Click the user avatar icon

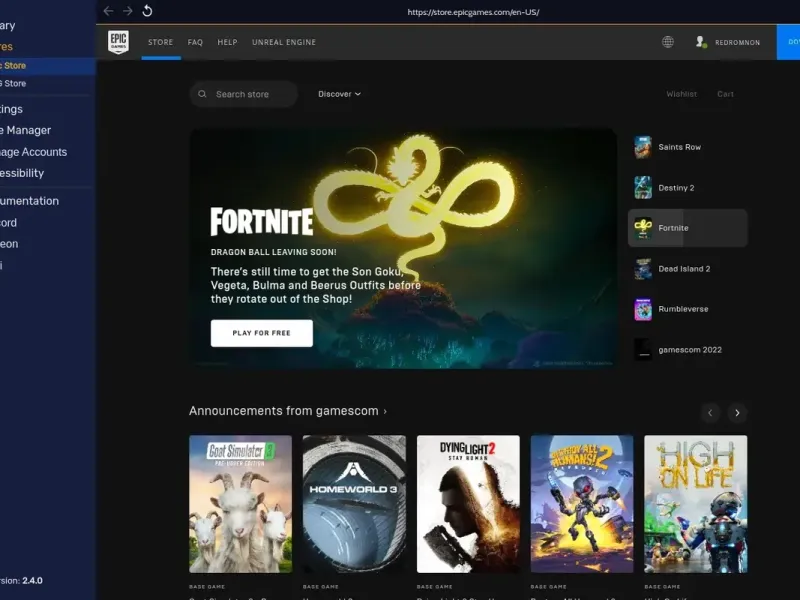(701, 42)
